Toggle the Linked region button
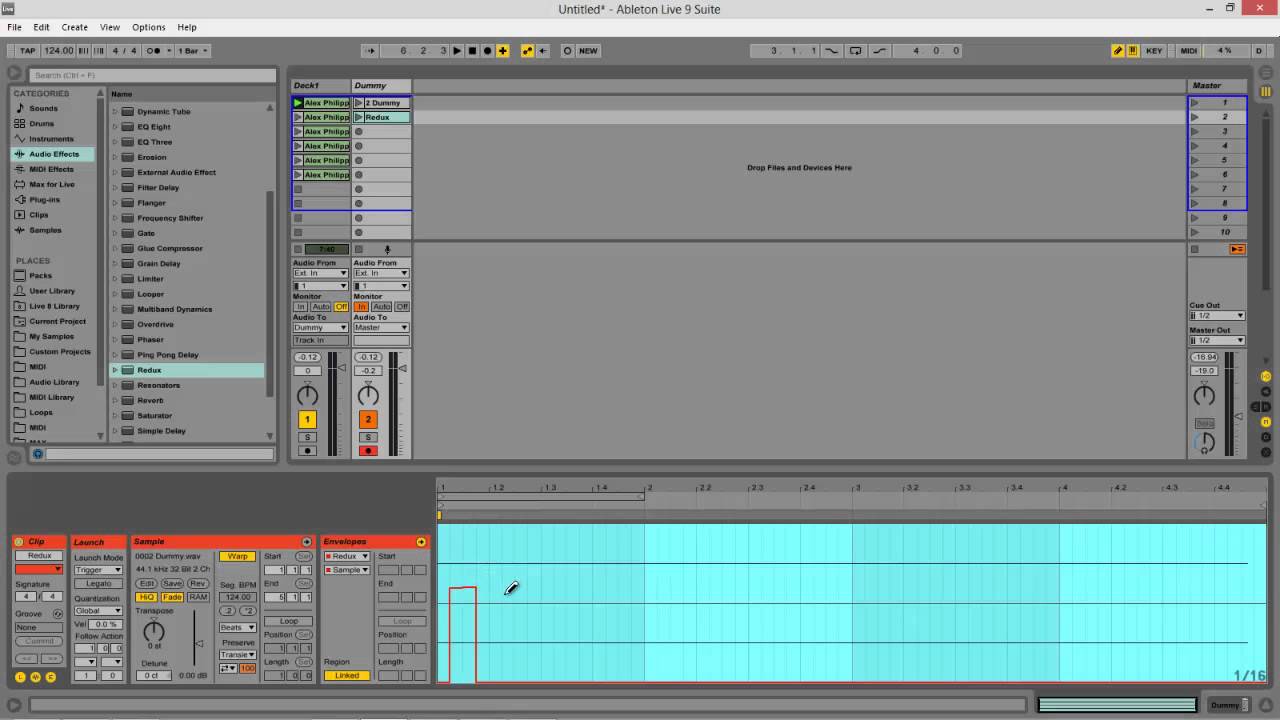Screen dimensions: 1280x720 click(x=346, y=675)
